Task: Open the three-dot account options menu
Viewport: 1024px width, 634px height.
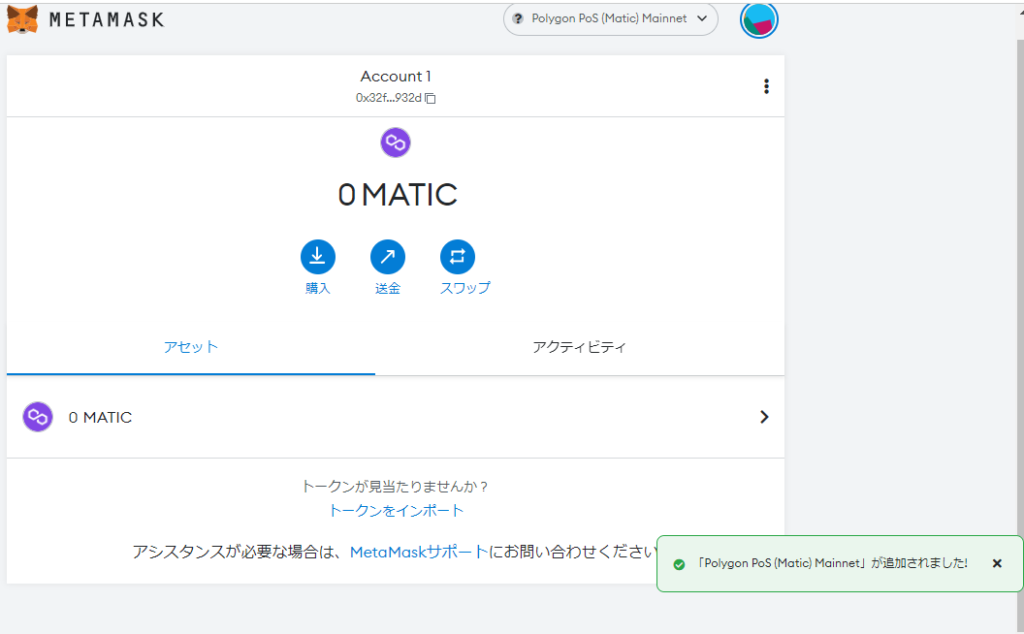Action: (766, 86)
